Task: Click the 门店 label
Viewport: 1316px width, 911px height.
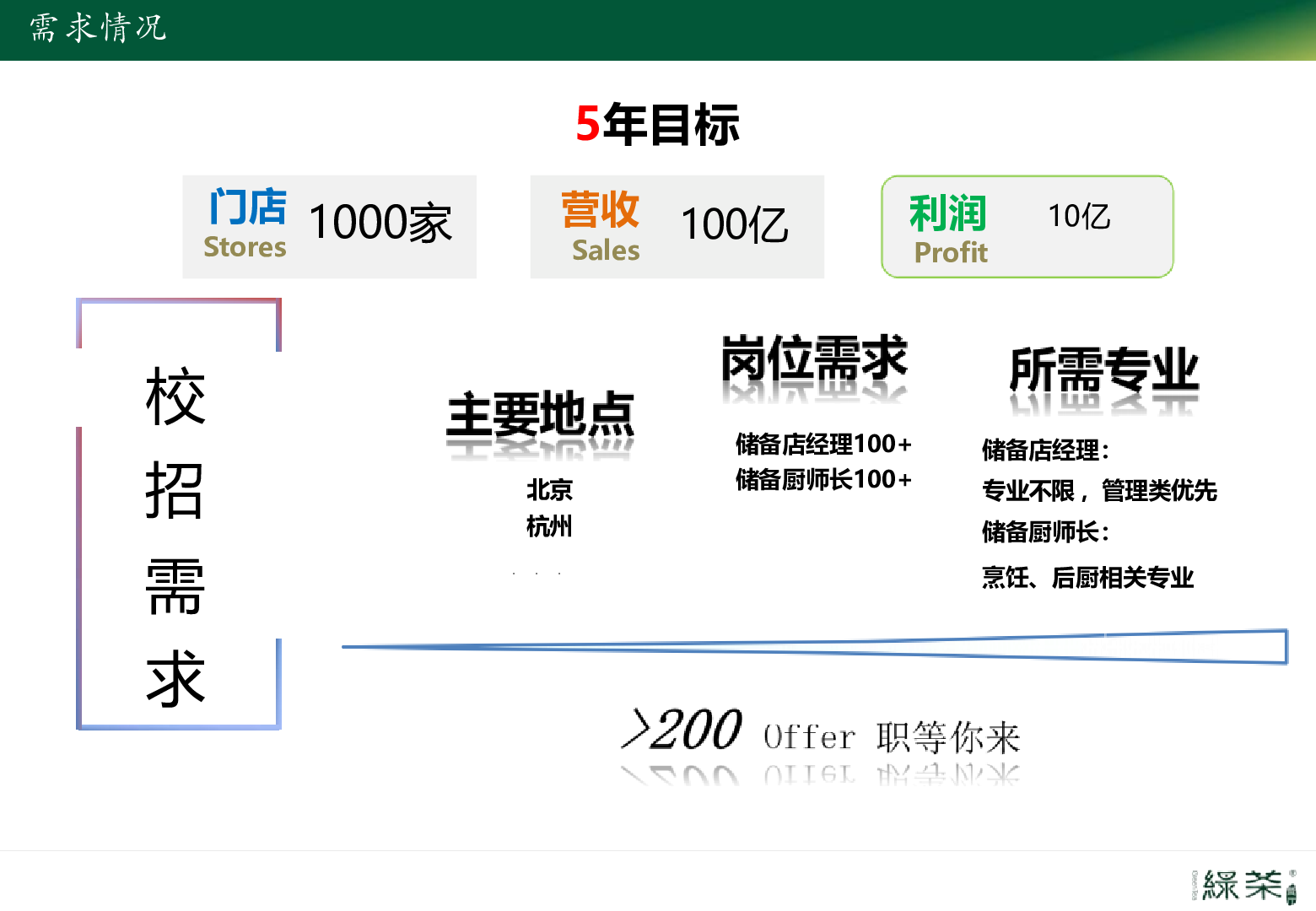Action: [248, 207]
